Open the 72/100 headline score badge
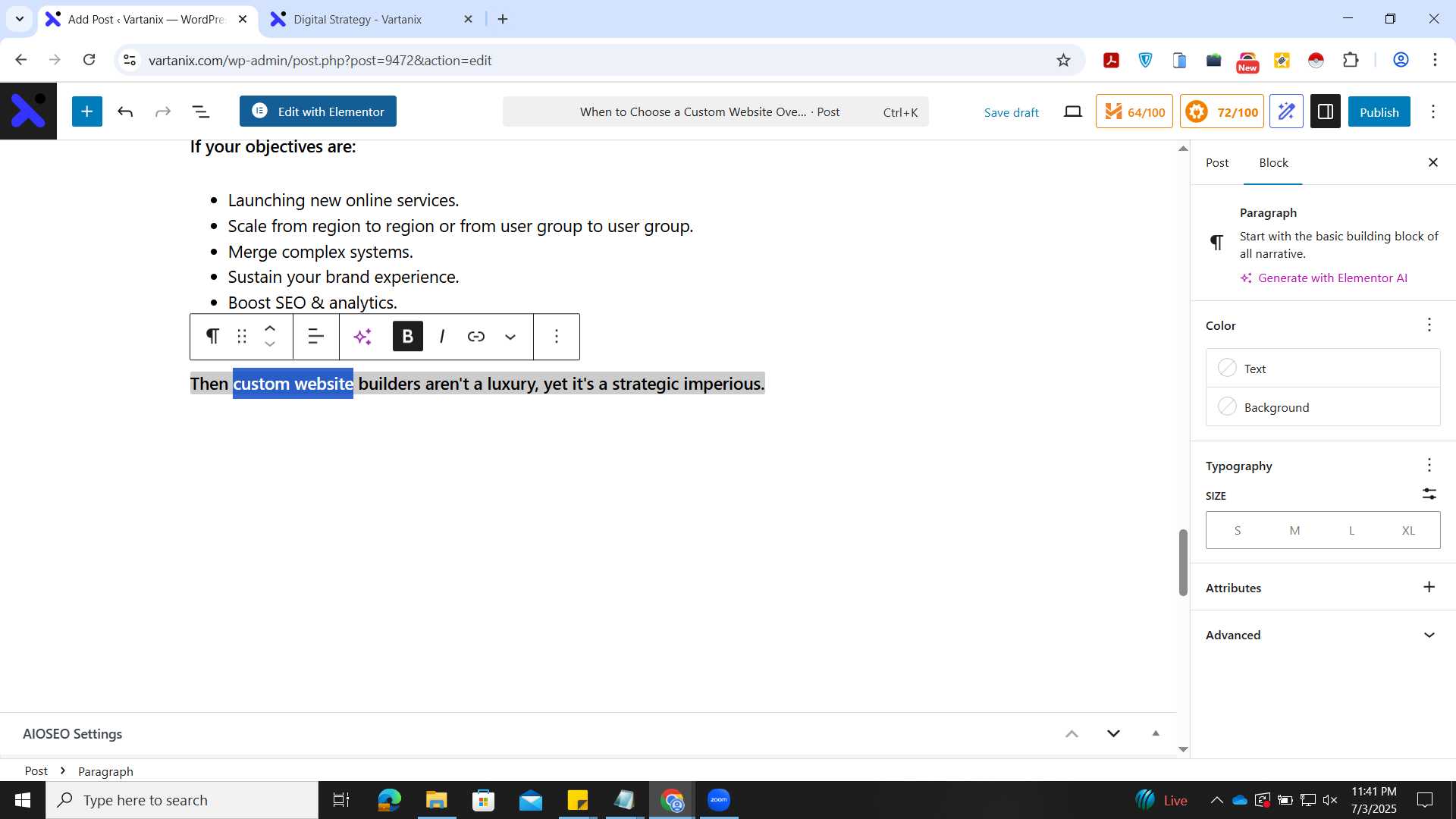Image resolution: width=1456 pixels, height=819 pixels. (x=1222, y=111)
